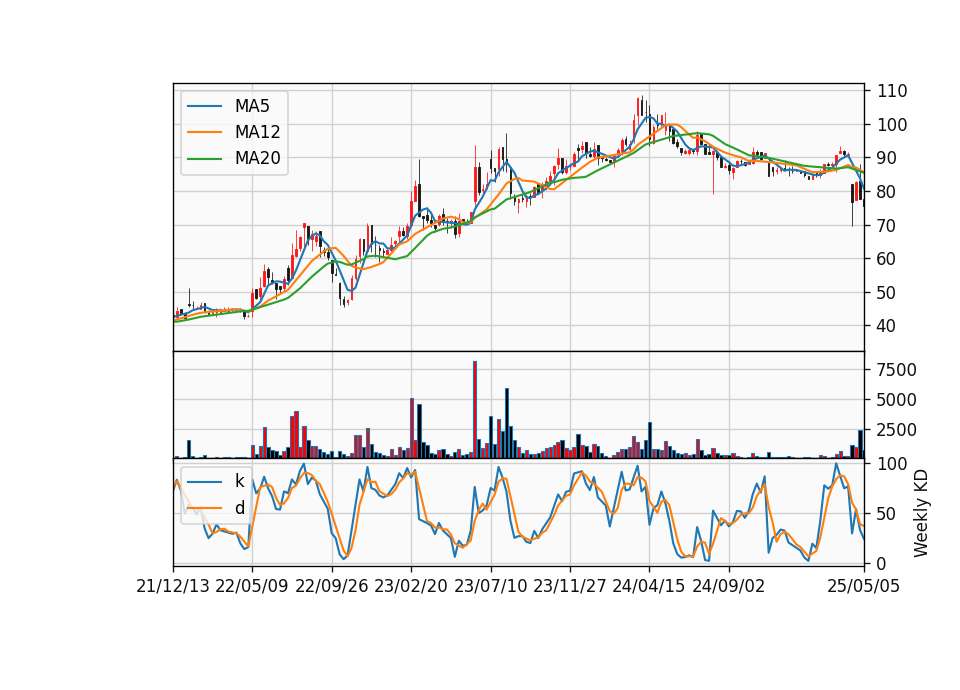Click the 2500 volume axis label
Image resolution: width=960 pixels, height=690 pixels.
[x=897, y=430]
